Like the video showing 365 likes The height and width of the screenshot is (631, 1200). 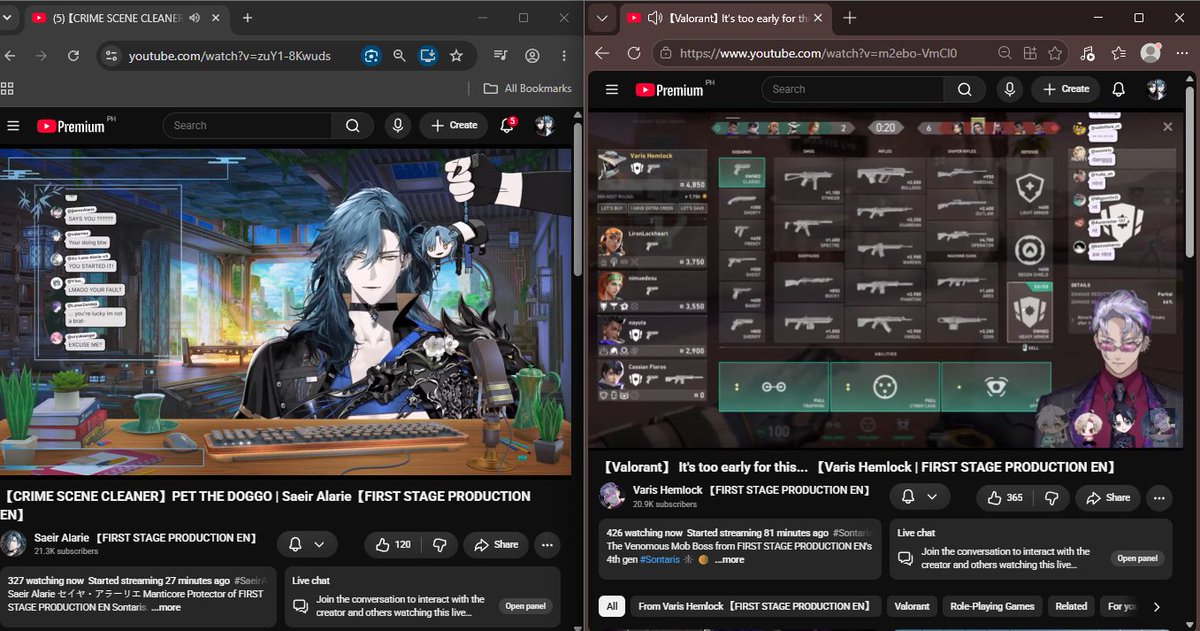tap(1005, 497)
